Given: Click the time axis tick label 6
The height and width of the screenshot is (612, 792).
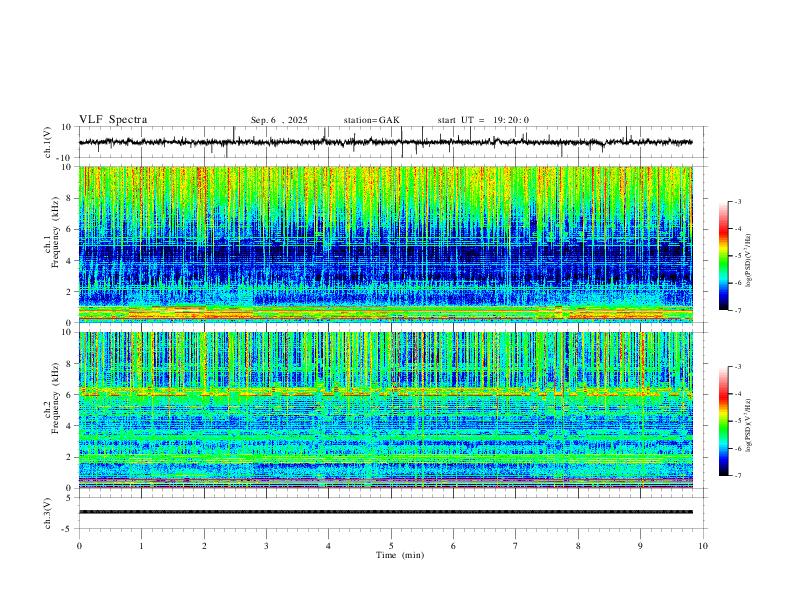Looking at the screenshot, I should click(x=453, y=546).
